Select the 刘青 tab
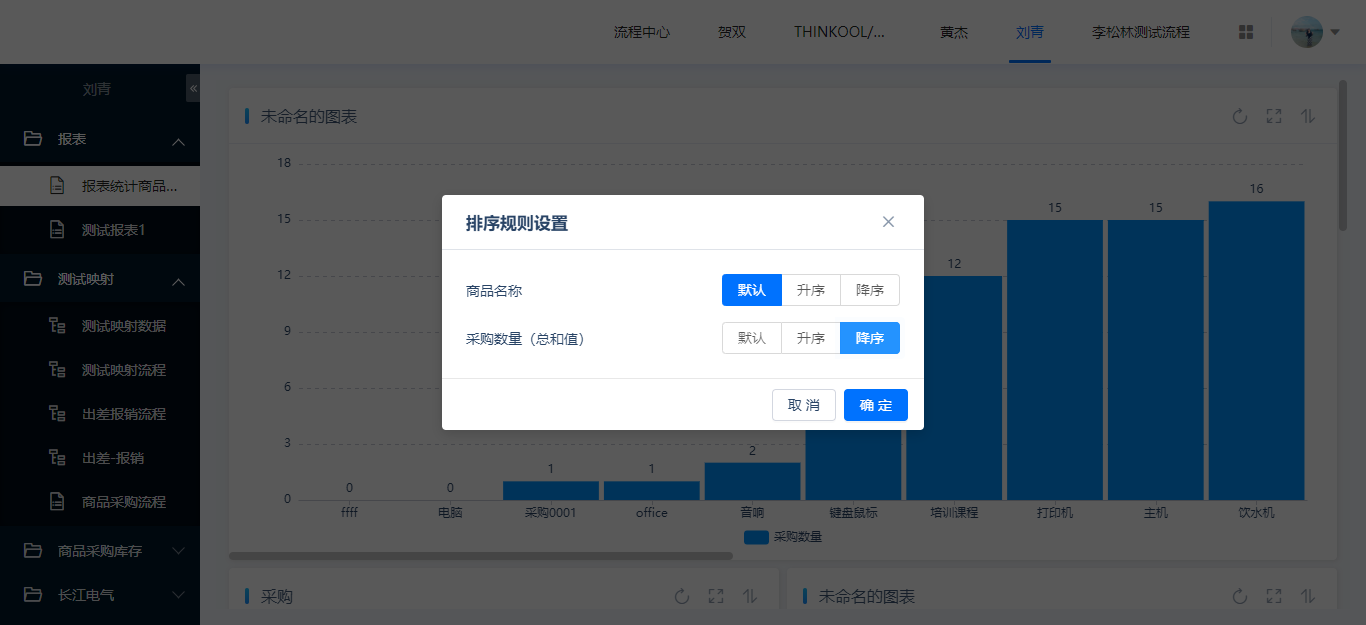This screenshot has height=625, width=1366. (1030, 32)
